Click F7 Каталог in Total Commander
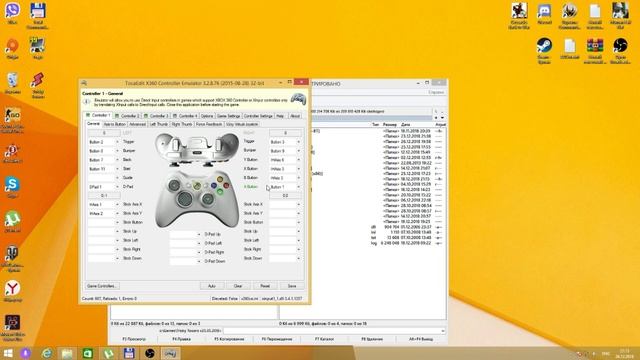This screenshot has width=640, height=360. tap(324, 339)
